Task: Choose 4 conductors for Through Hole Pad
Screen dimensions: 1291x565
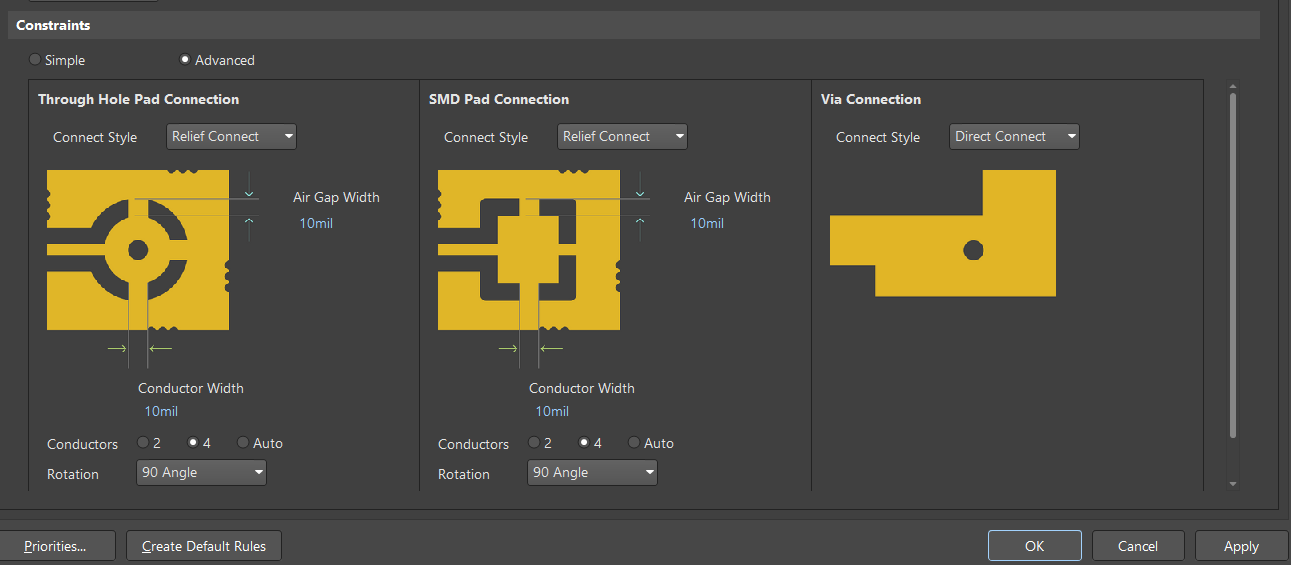Action: [x=193, y=443]
